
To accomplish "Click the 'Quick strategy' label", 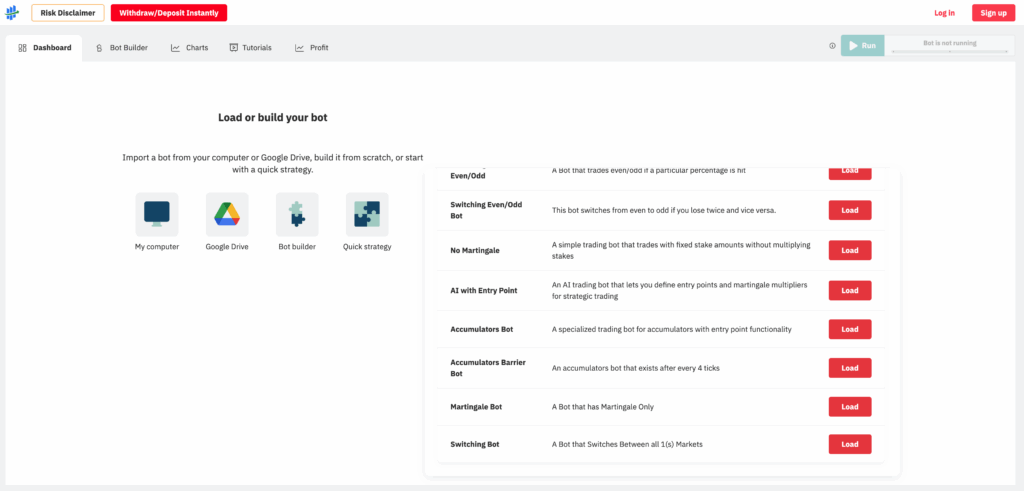I will [367, 247].
